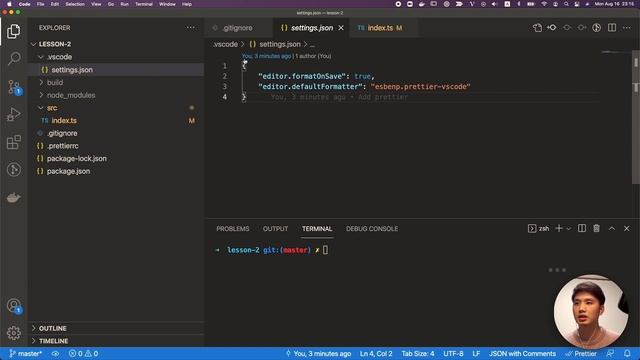Collapse the src folder
Image resolution: width=640 pixels, height=360 pixels.
(41, 108)
